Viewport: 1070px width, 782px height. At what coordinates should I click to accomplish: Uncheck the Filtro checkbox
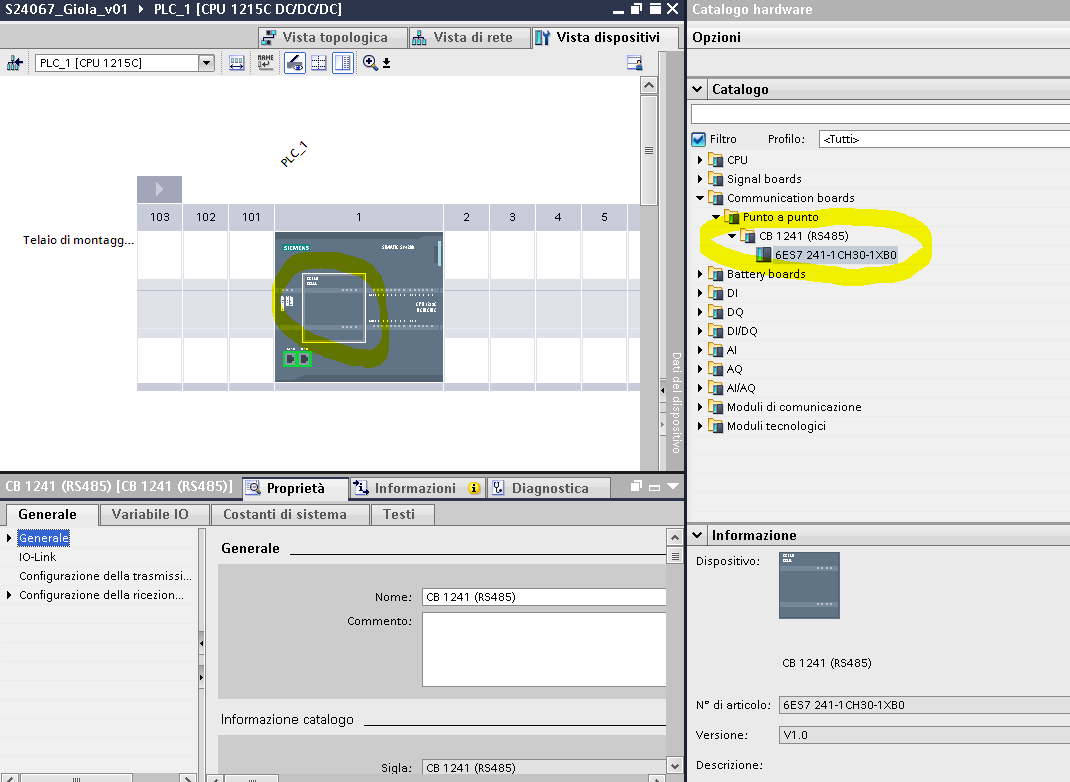[x=699, y=140]
